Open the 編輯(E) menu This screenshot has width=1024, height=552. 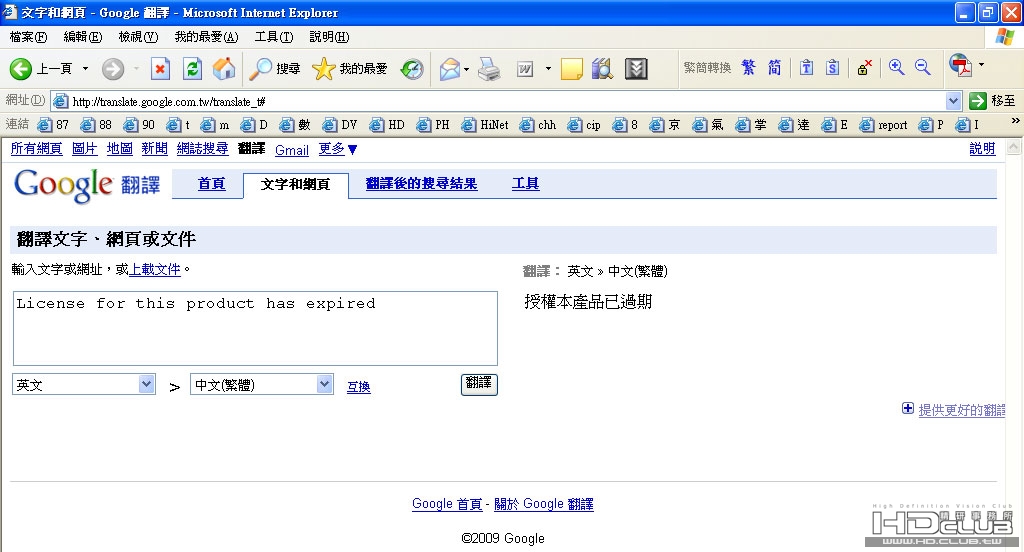click(83, 37)
